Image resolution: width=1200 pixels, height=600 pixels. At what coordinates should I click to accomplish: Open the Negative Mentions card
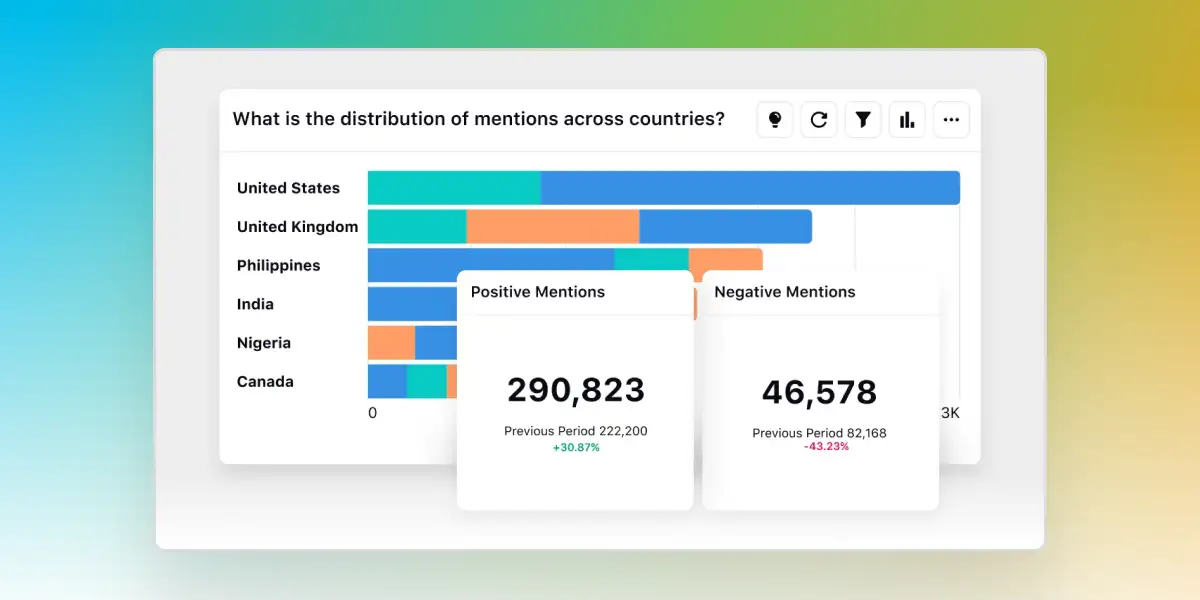click(784, 292)
